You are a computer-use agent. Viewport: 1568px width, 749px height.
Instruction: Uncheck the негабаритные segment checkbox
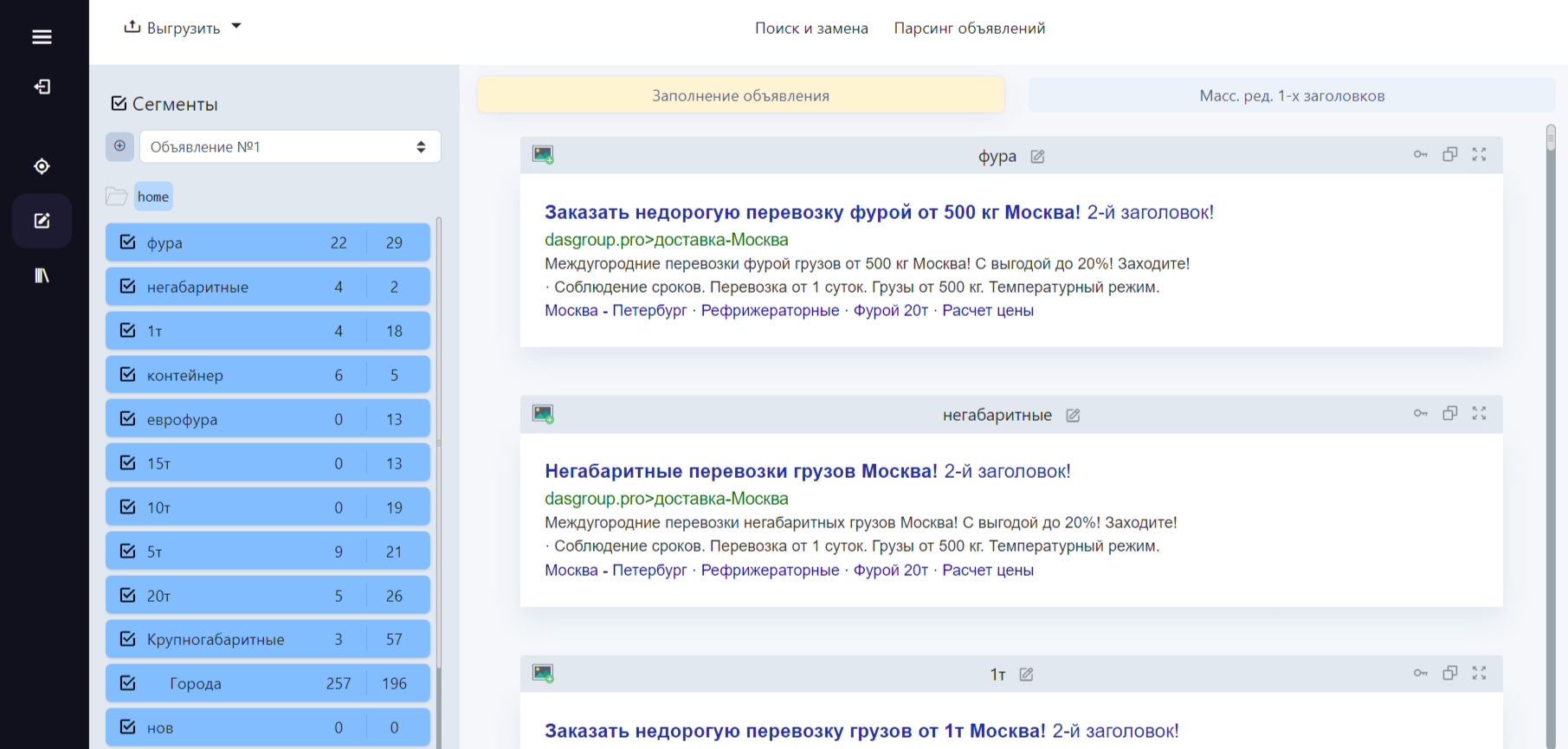128,287
